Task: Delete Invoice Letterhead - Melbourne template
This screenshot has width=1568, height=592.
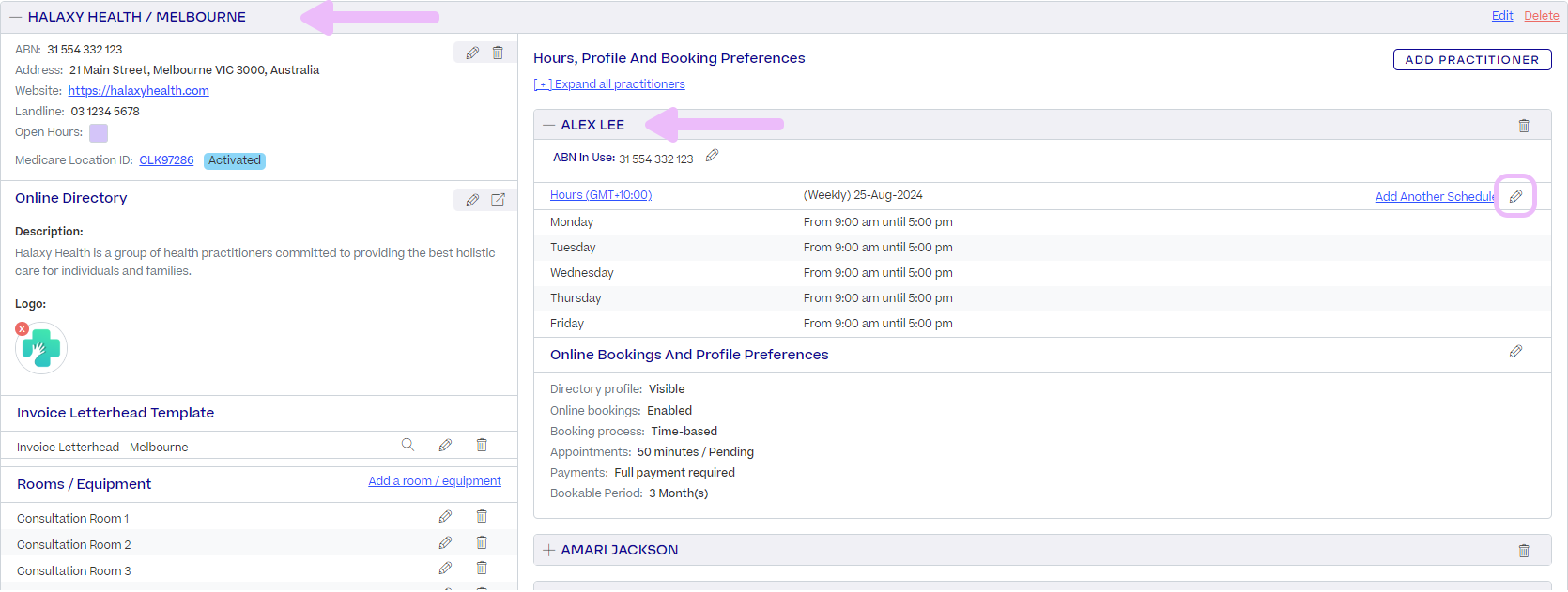Action: tap(482, 445)
